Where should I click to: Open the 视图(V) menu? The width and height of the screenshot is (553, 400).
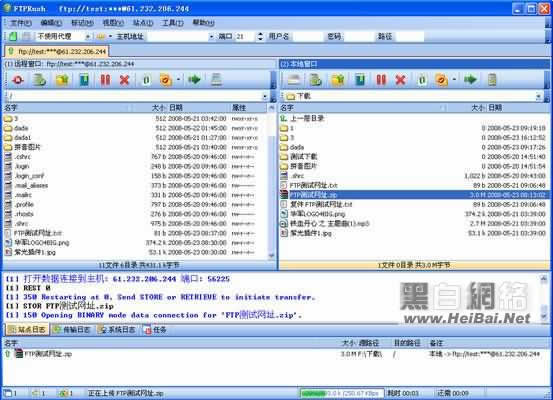(x=113, y=23)
